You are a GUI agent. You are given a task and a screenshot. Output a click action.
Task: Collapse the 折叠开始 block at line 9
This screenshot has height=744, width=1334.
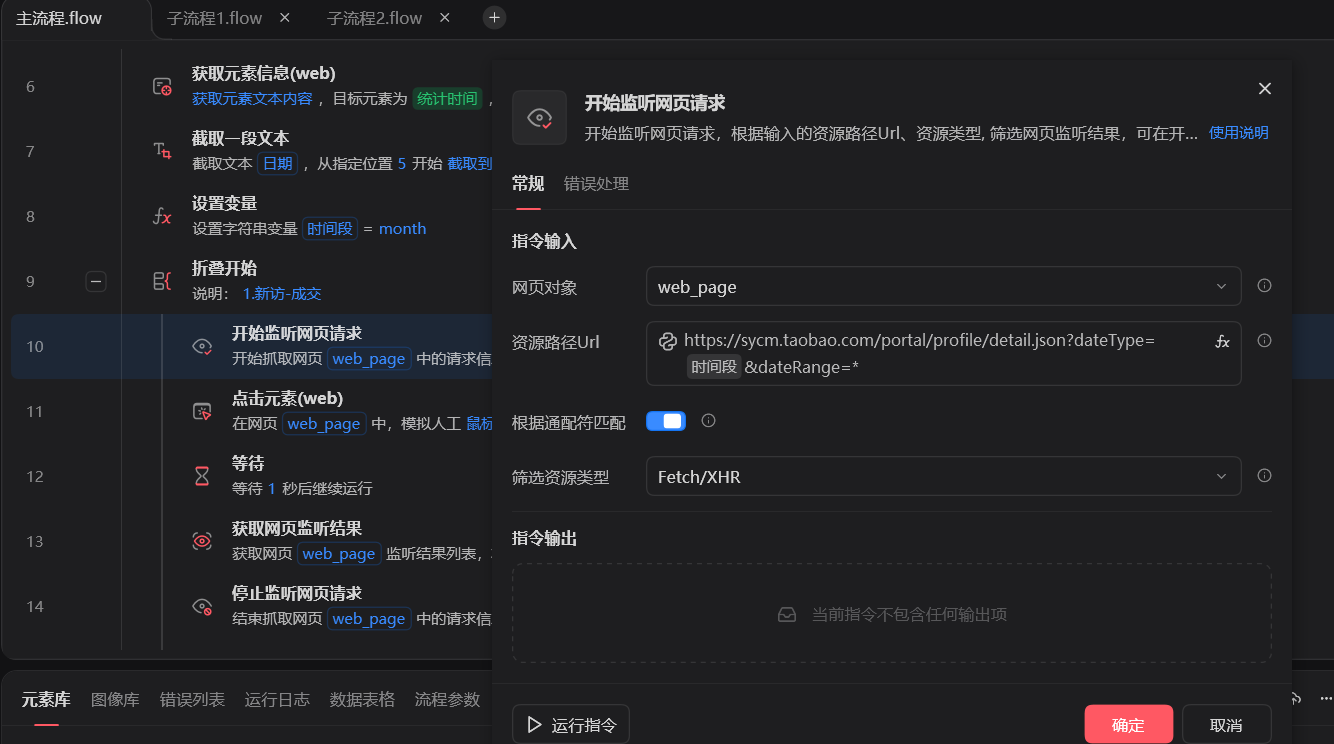coord(96,282)
